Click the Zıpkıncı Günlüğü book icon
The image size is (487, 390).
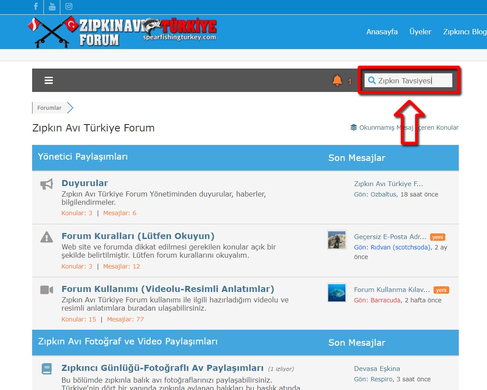(x=47, y=369)
